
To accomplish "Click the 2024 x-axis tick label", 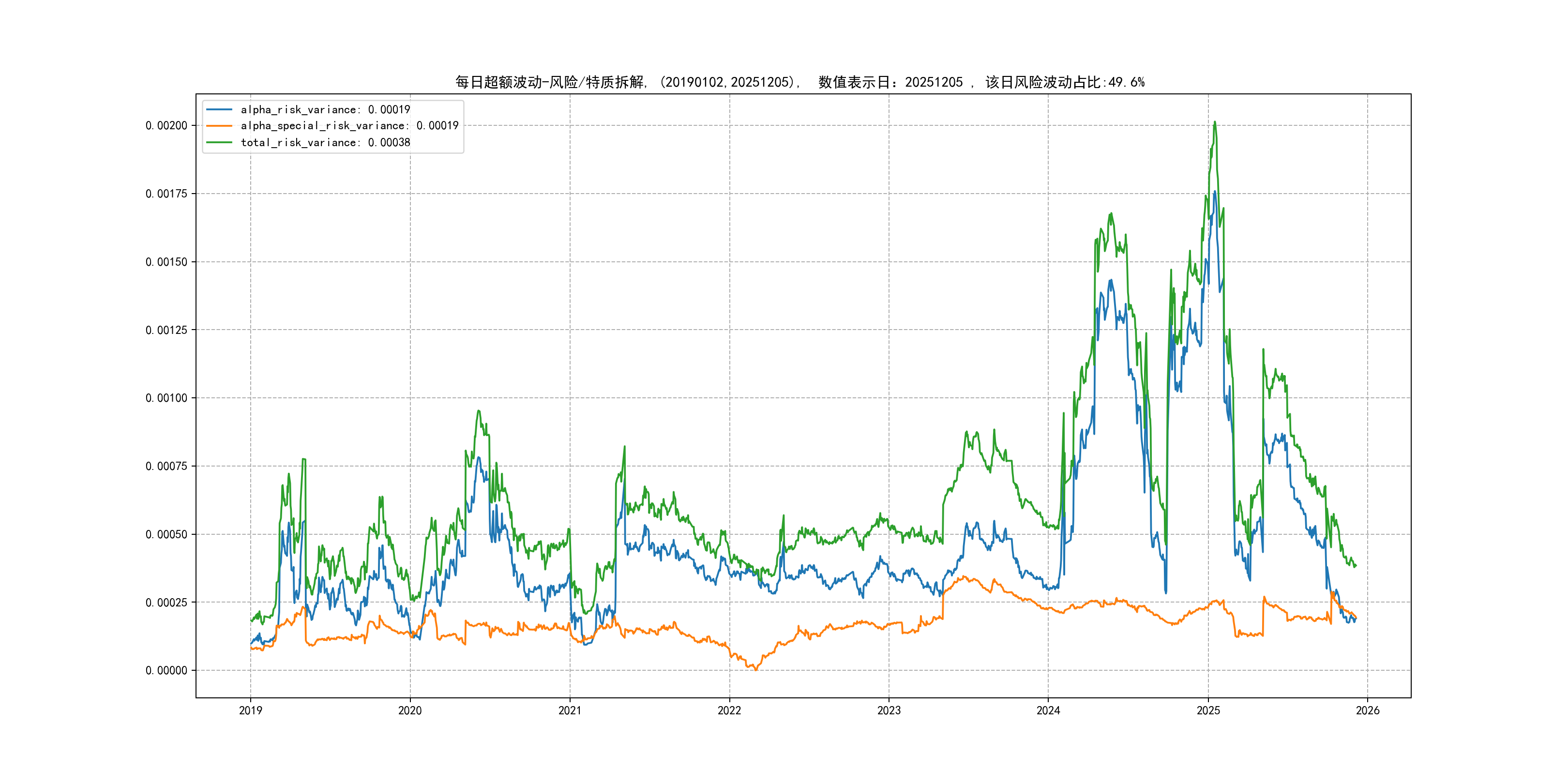I will (1048, 710).
